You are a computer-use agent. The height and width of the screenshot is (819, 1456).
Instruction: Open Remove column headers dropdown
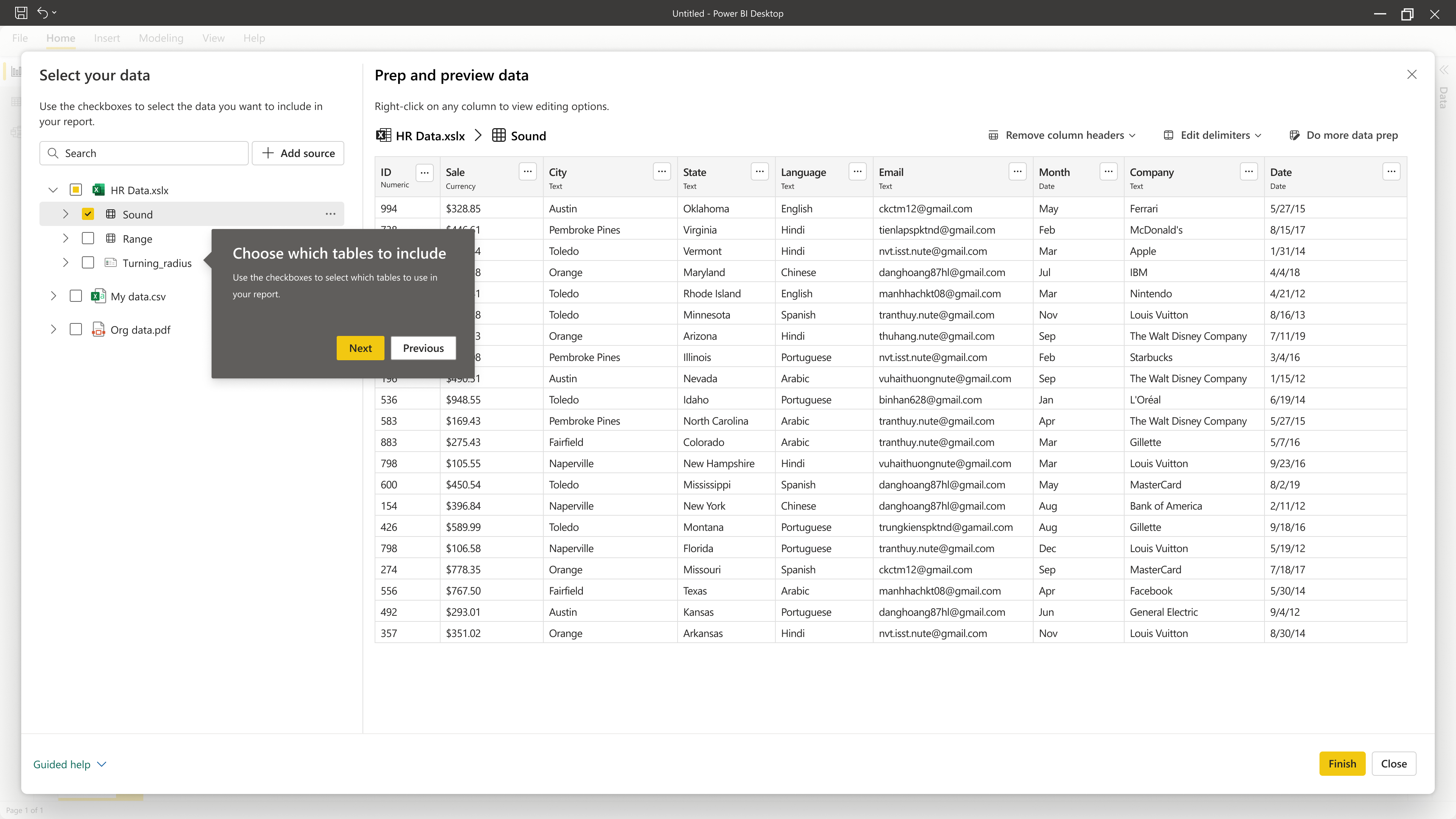point(1062,135)
